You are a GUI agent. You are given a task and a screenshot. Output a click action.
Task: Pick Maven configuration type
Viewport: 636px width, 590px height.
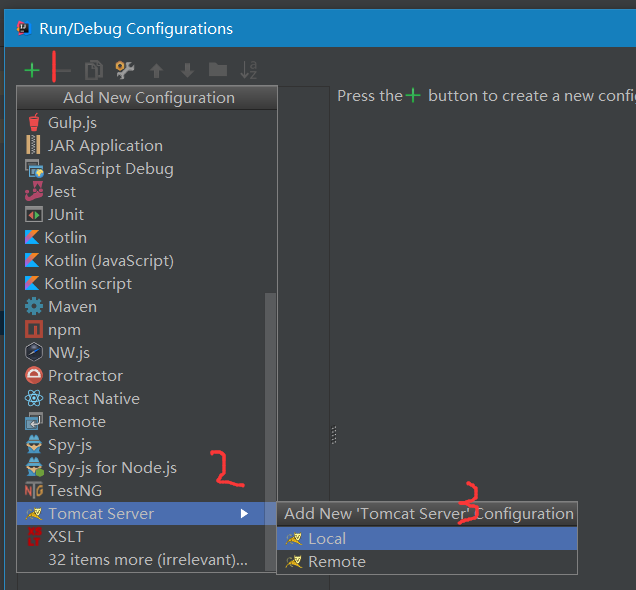141,307
